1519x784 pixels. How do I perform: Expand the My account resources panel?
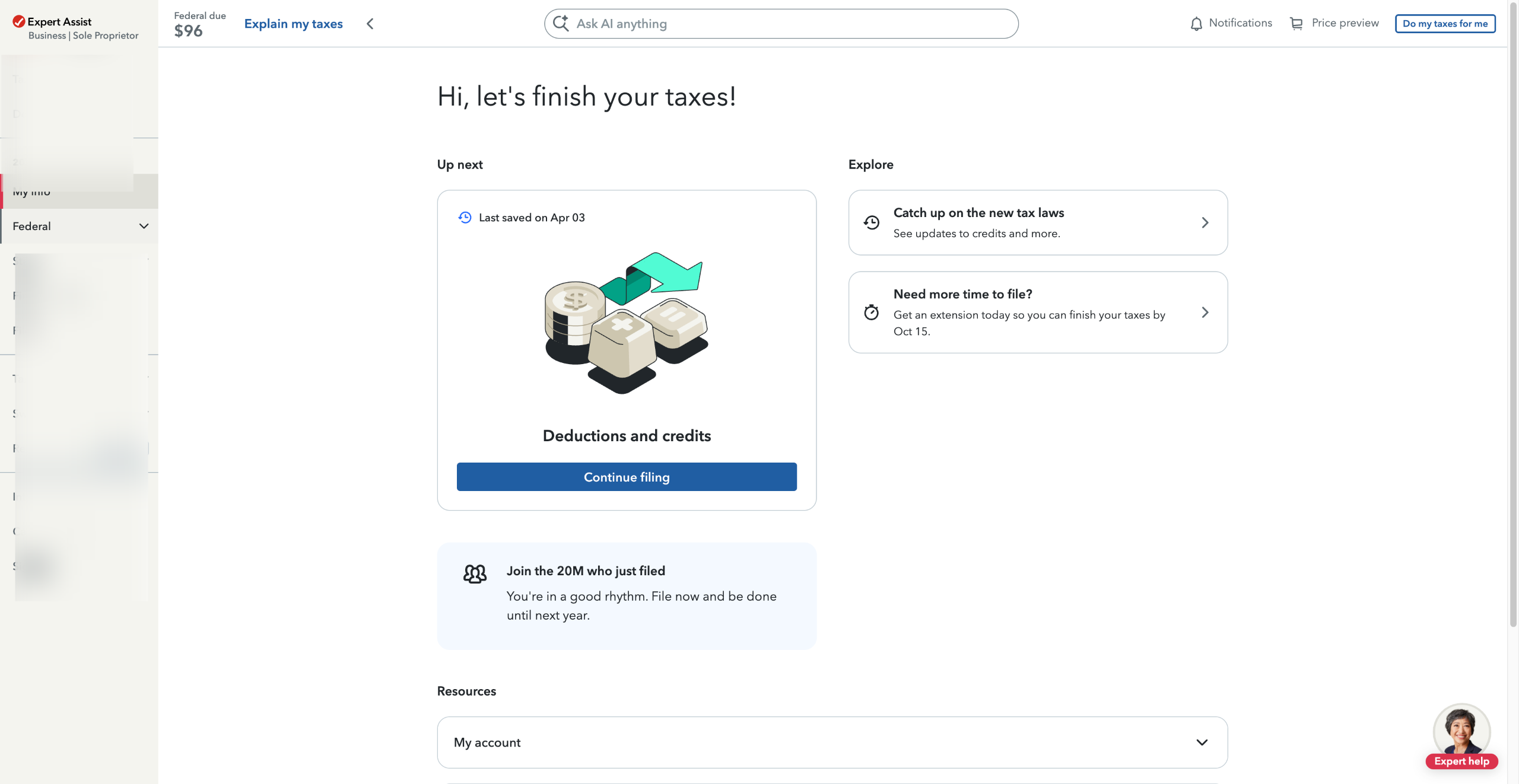coord(1202,742)
